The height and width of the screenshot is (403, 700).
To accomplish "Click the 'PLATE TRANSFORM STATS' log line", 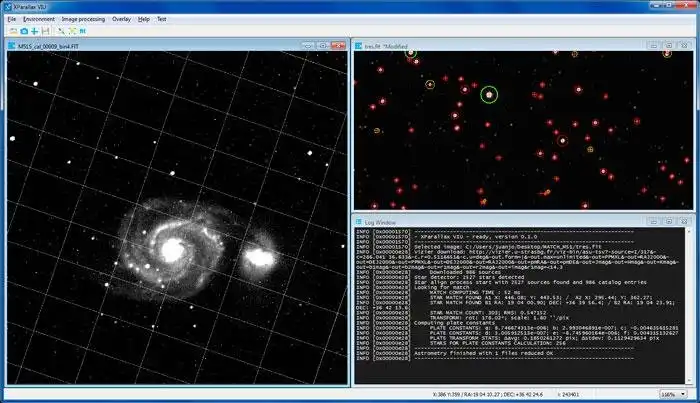I will click(544, 338).
